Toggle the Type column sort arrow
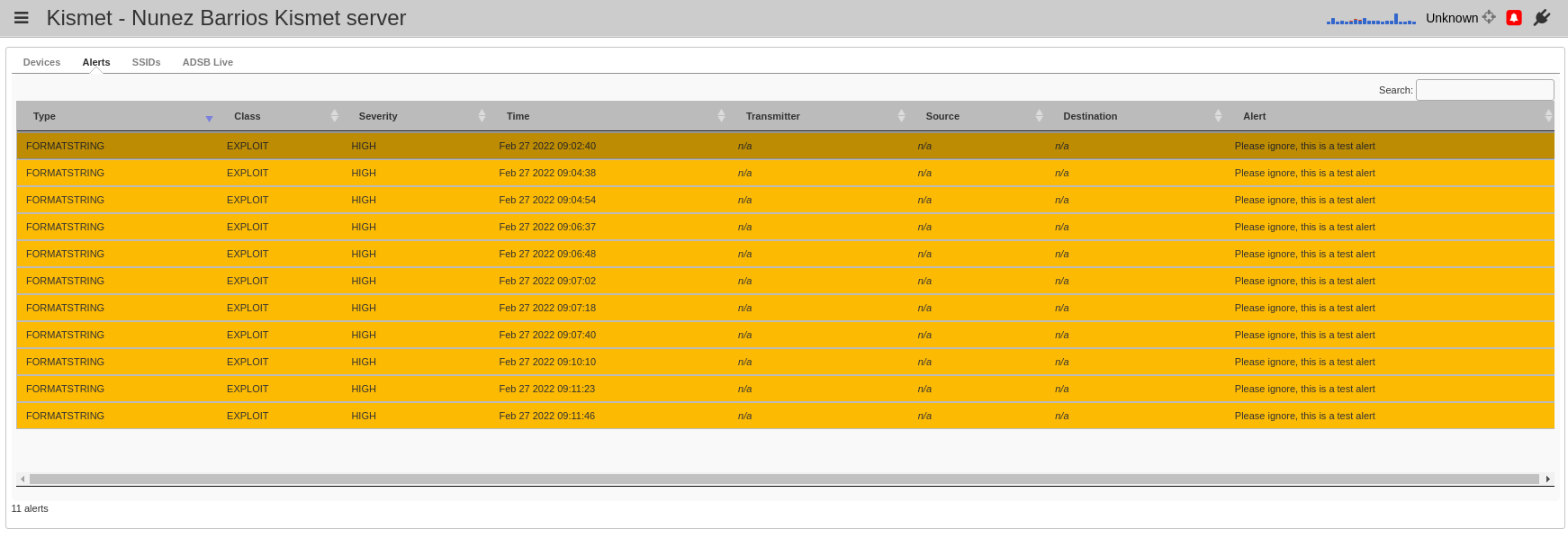This screenshot has width=1568, height=538. pyautogui.click(x=209, y=118)
